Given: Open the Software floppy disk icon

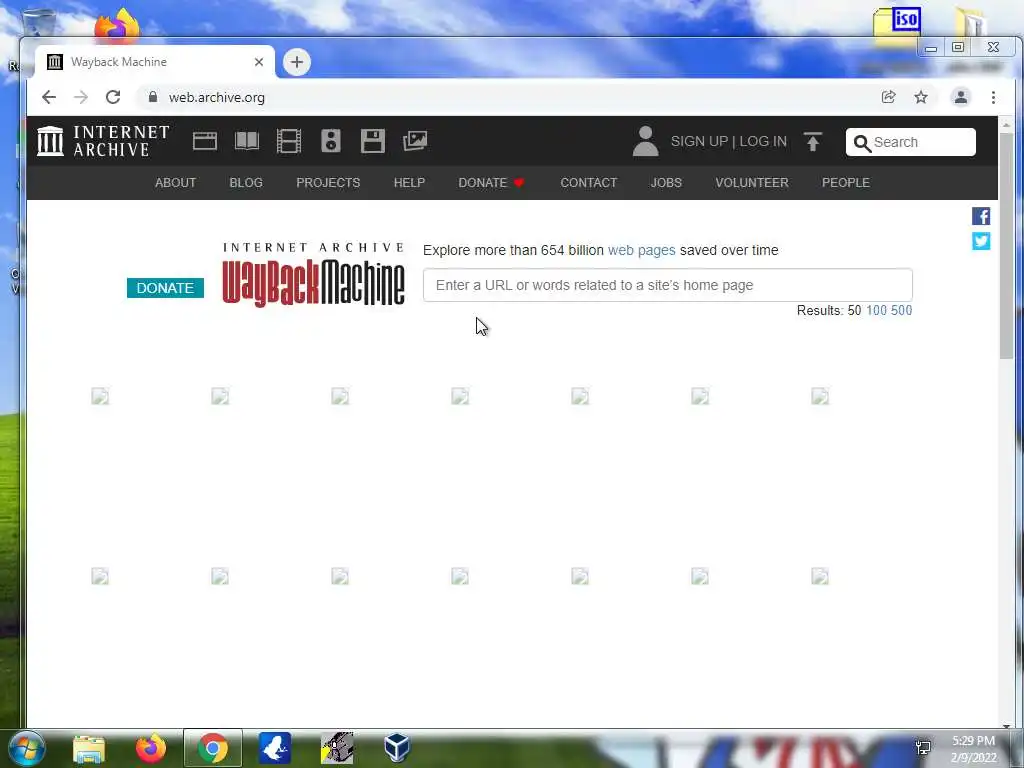Looking at the screenshot, I should (x=373, y=141).
